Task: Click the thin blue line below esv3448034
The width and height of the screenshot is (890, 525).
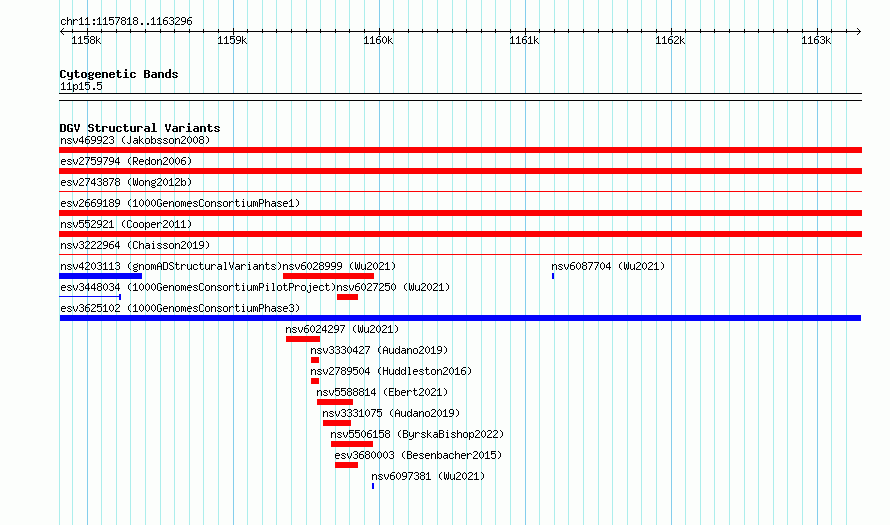Action: [x=90, y=297]
